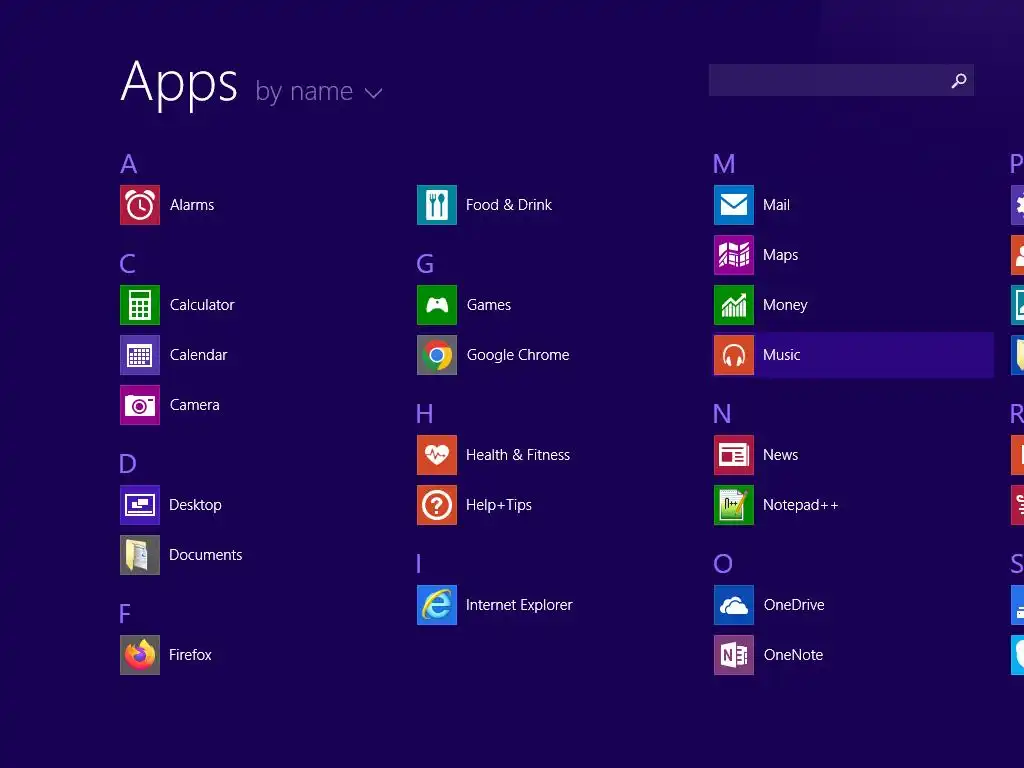Screen dimensions: 1024x768
Task: Open the OneDrive cloud icon
Action: [x=734, y=605]
